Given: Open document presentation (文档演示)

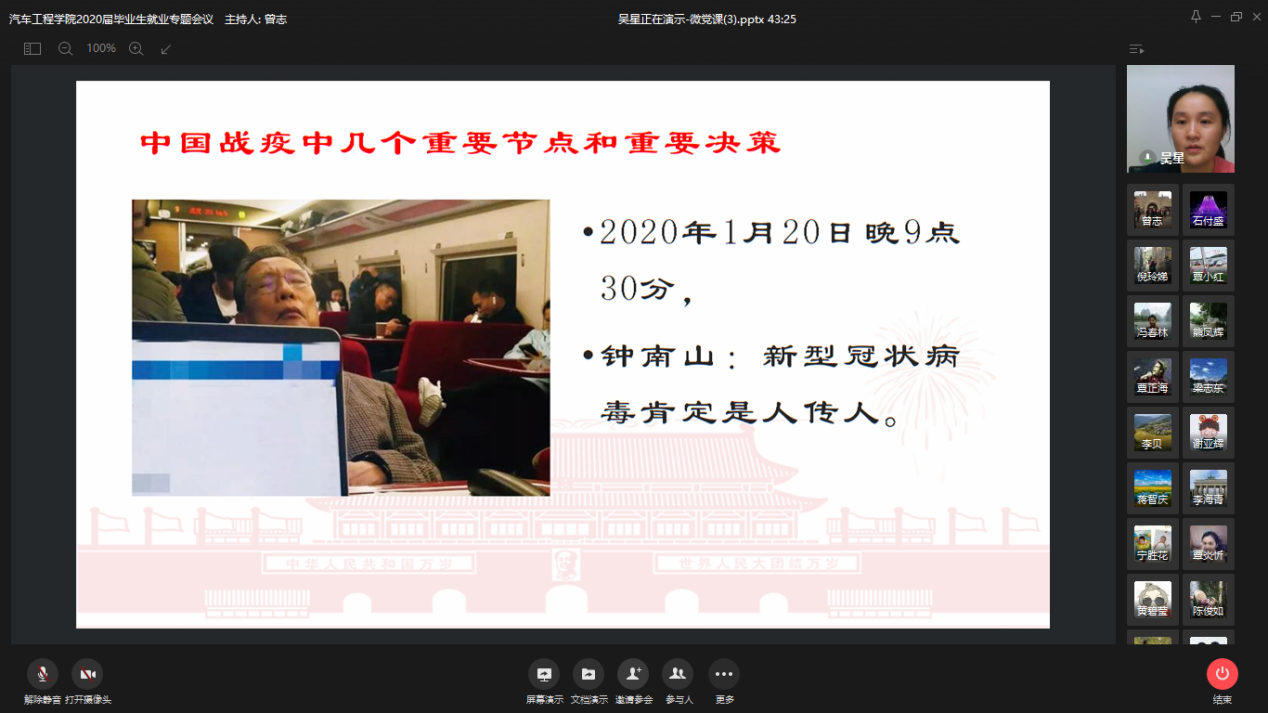Looking at the screenshot, I should coord(588,675).
